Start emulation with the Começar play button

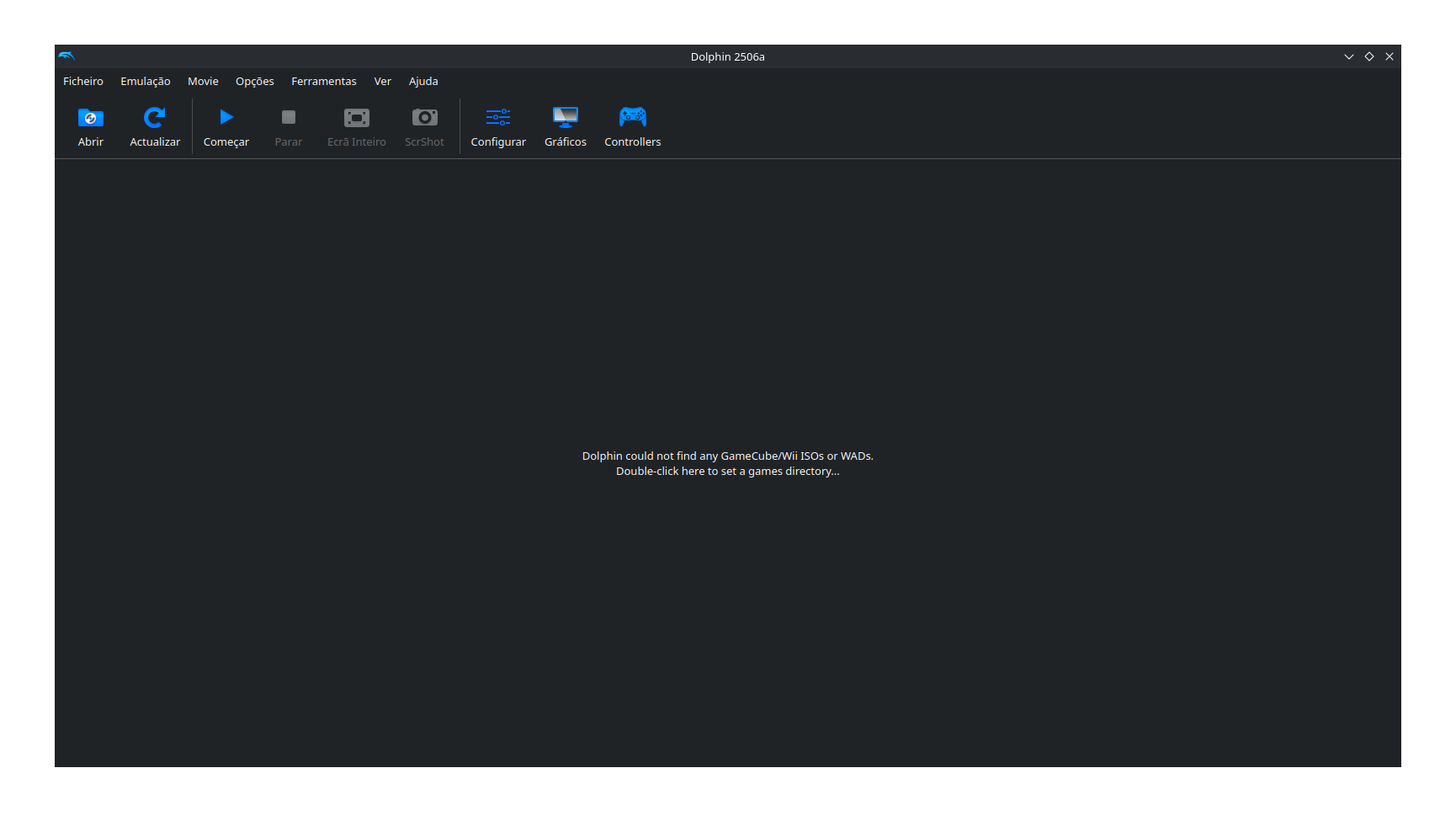pos(226,126)
